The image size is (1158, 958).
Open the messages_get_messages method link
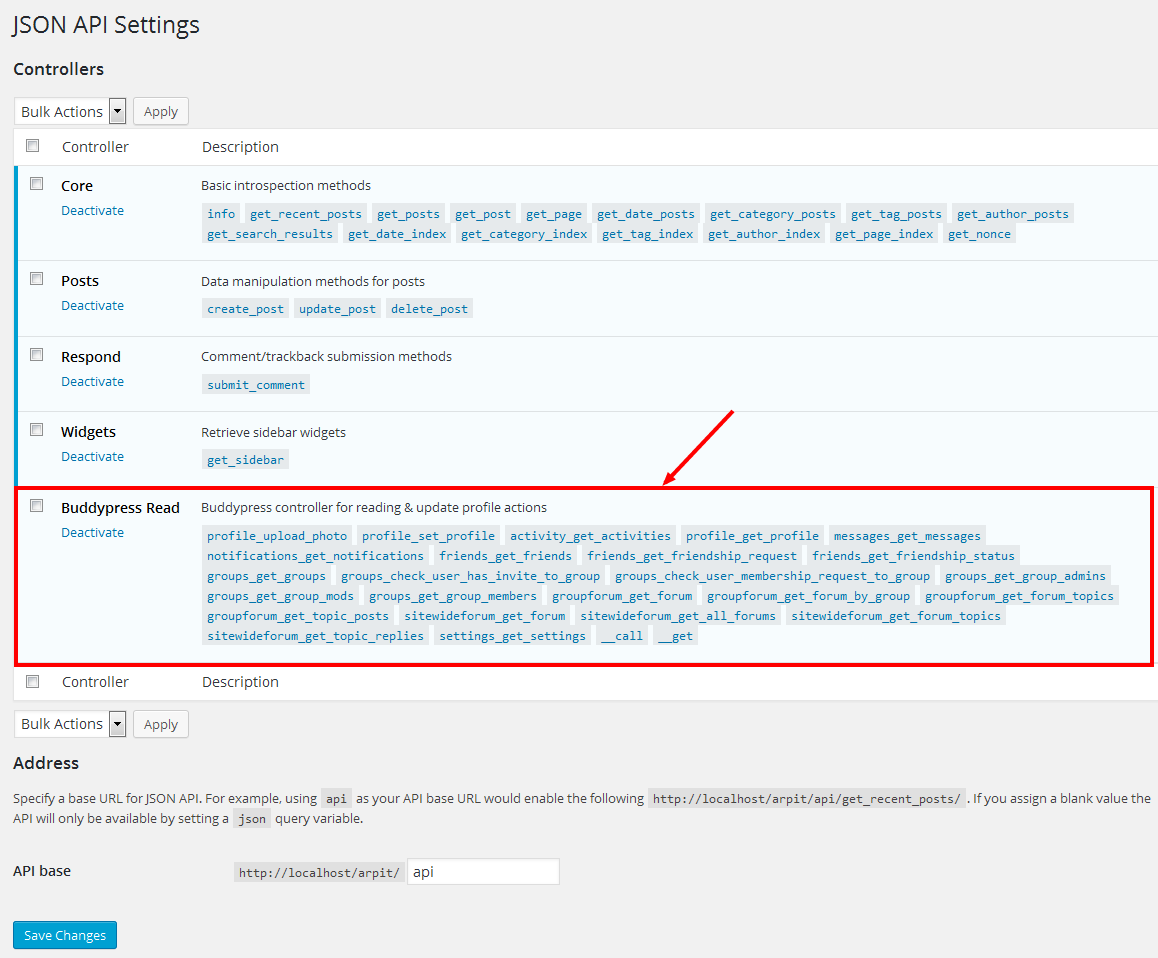pyautogui.click(x=907, y=536)
